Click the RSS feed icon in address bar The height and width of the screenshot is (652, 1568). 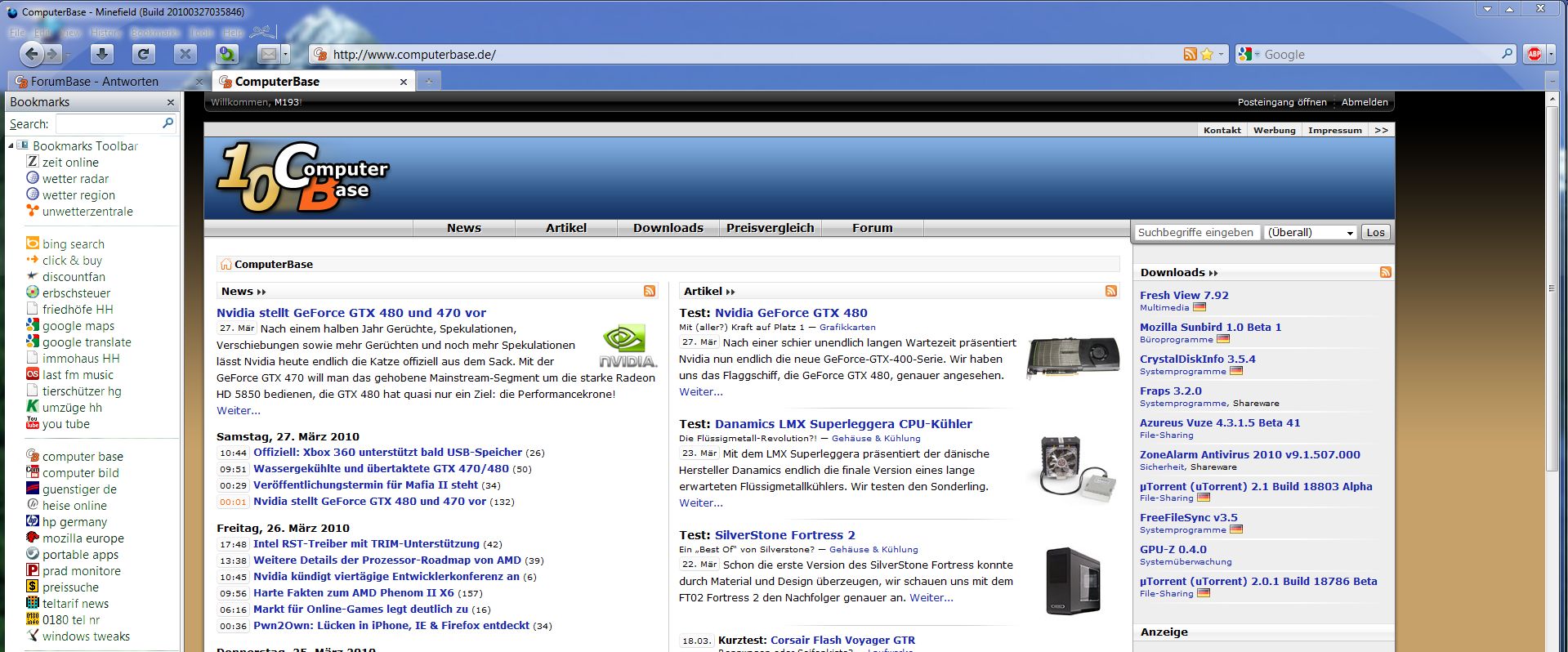(1191, 54)
